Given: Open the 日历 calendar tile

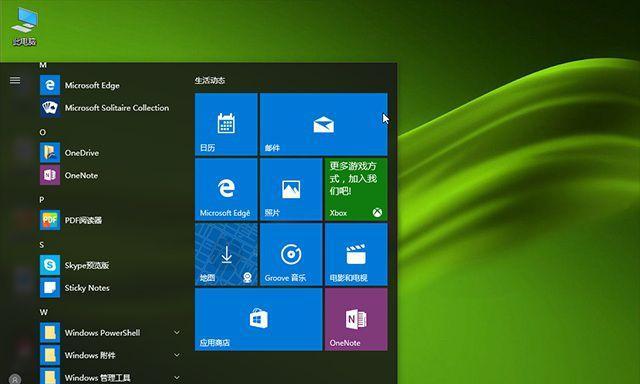Looking at the screenshot, I should (x=226, y=124).
